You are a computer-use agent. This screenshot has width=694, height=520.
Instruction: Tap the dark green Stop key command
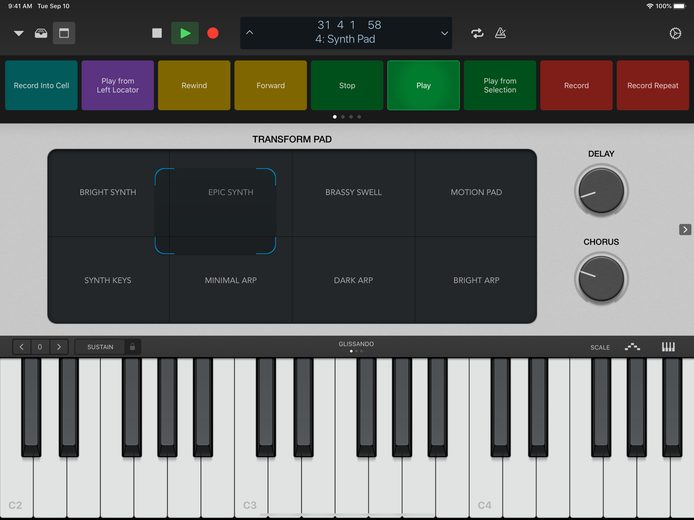[x=347, y=85]
